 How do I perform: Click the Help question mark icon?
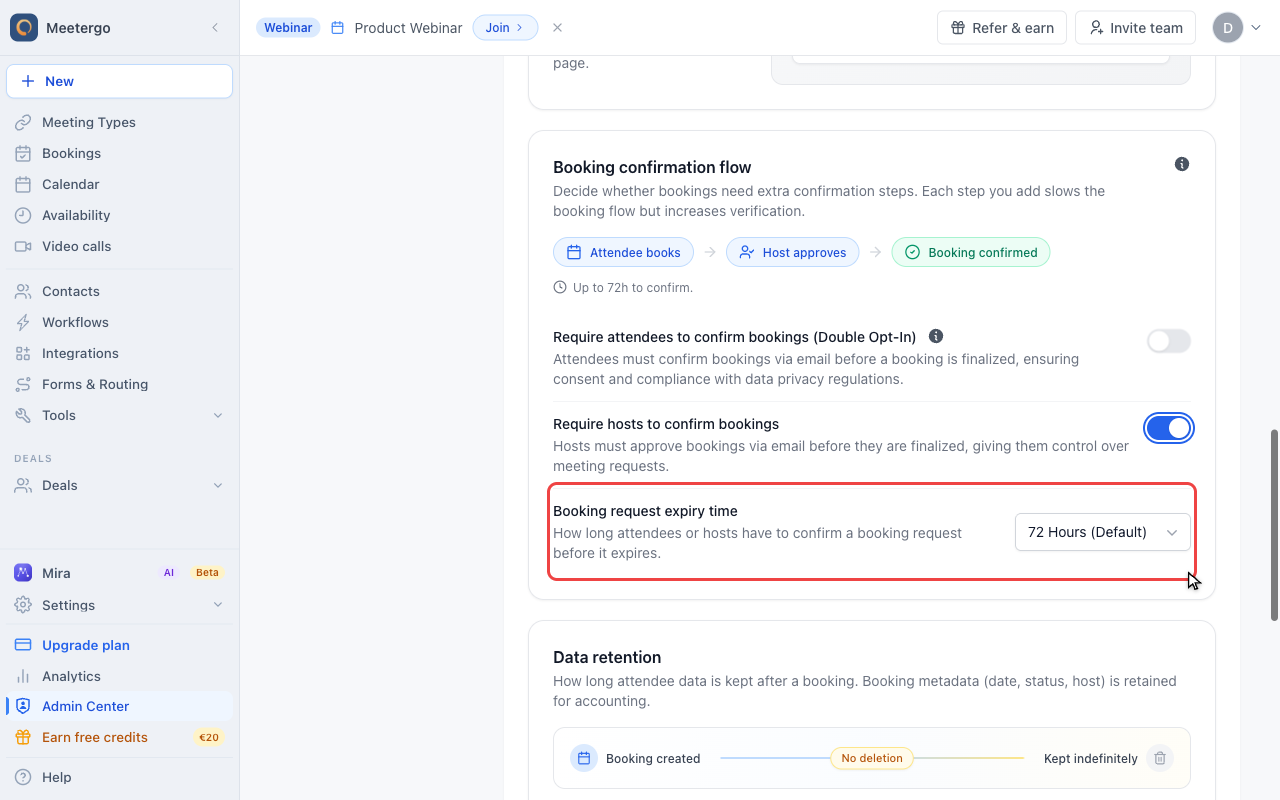(23, 777)
